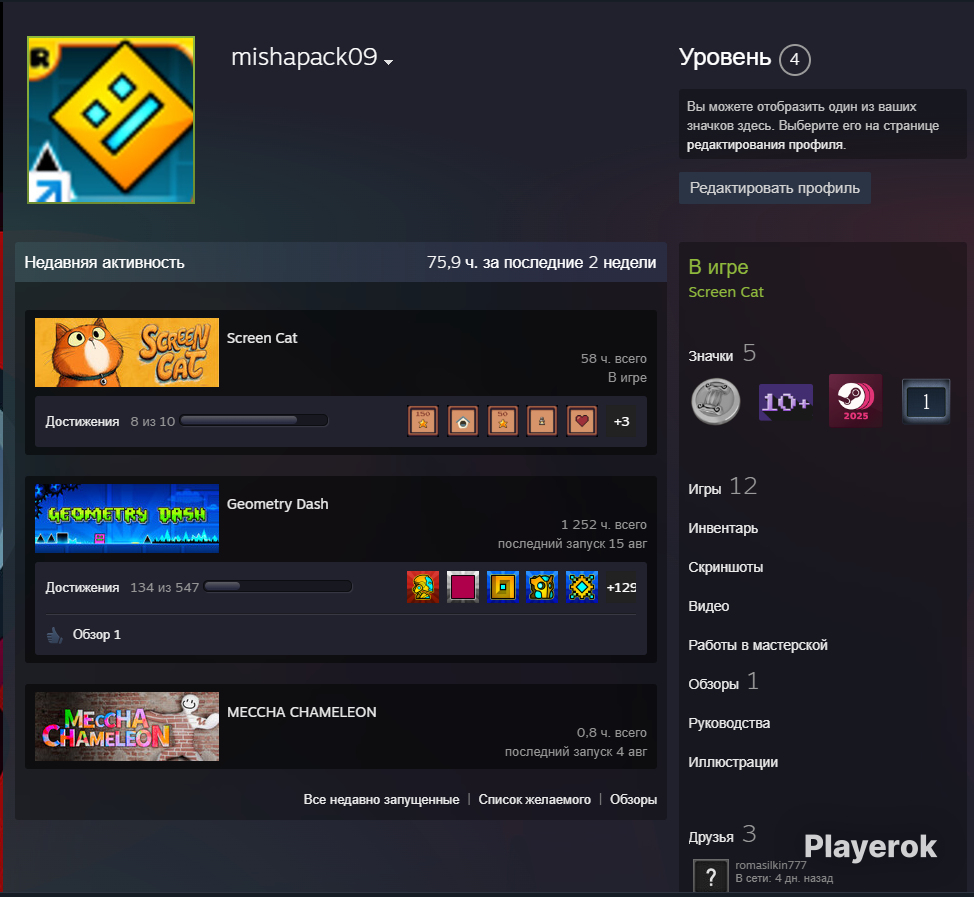Open the Geometry Dash title link
The height and width of the screenshot is (897, 974).
point(277,504)
